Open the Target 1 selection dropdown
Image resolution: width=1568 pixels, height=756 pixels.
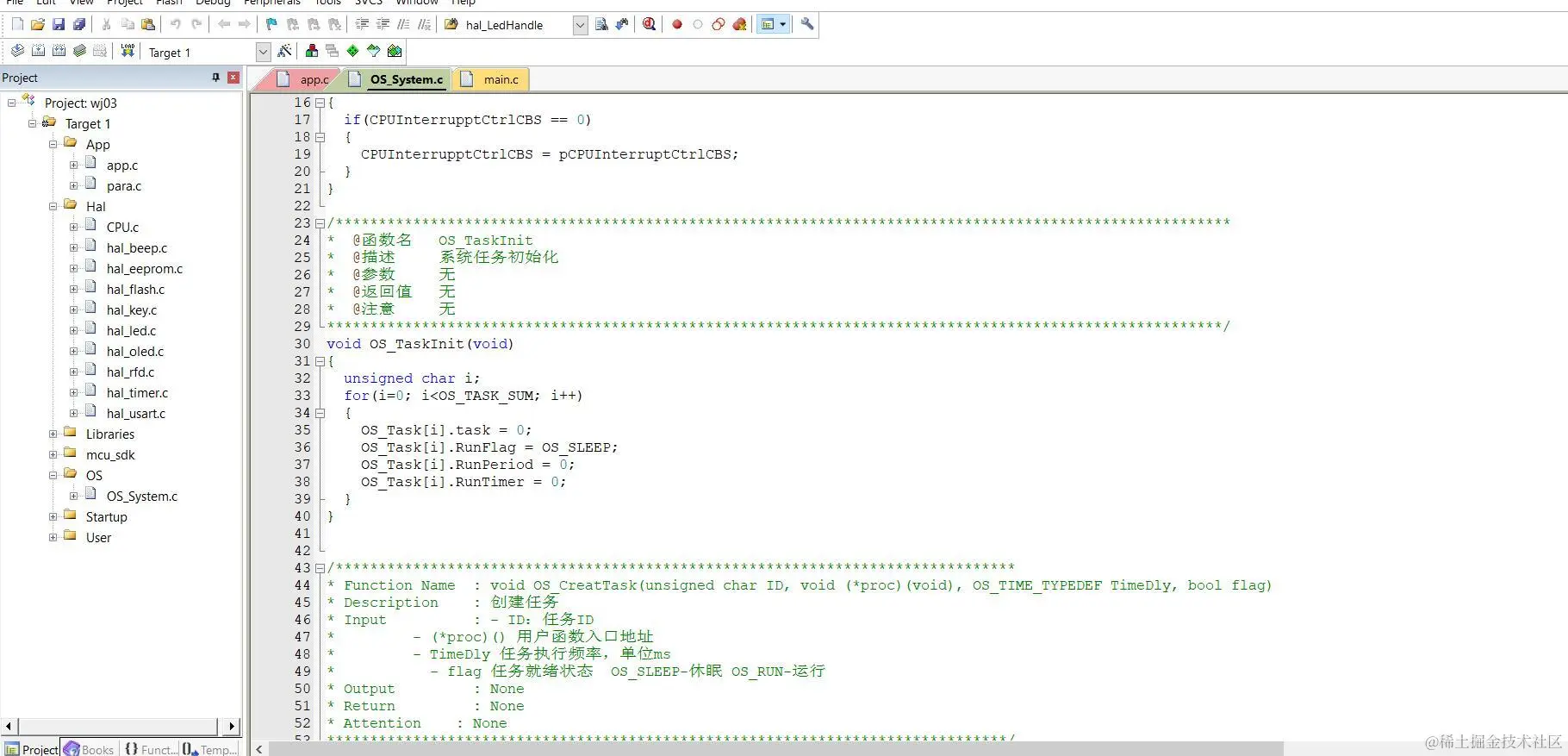(x=264, y=53)
